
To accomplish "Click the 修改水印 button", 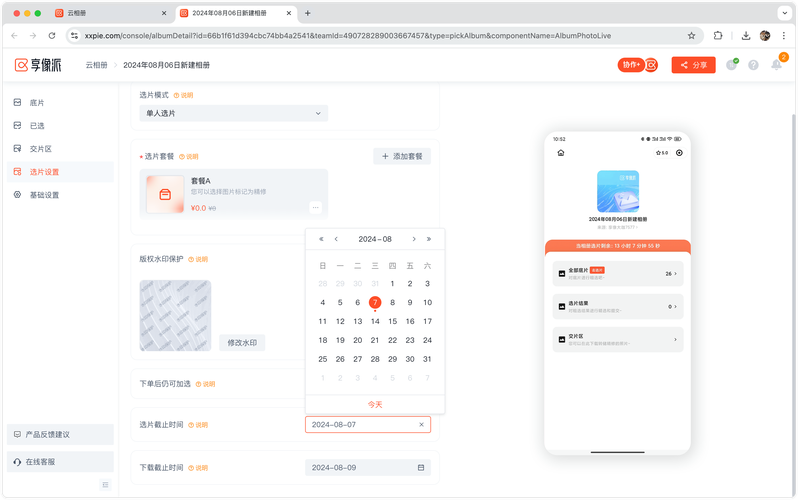I will (x=242, y=343).
